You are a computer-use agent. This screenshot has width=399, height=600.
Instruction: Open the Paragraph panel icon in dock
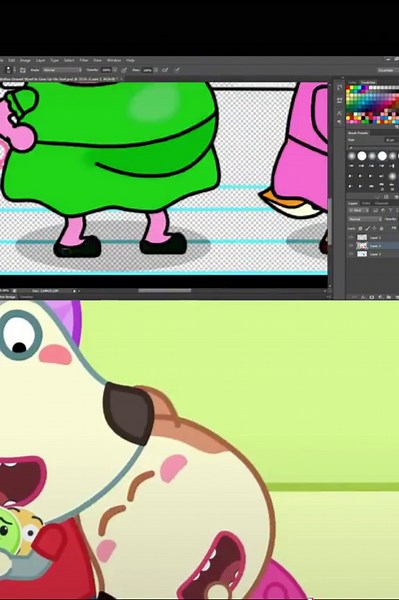(x=339, y=122)
